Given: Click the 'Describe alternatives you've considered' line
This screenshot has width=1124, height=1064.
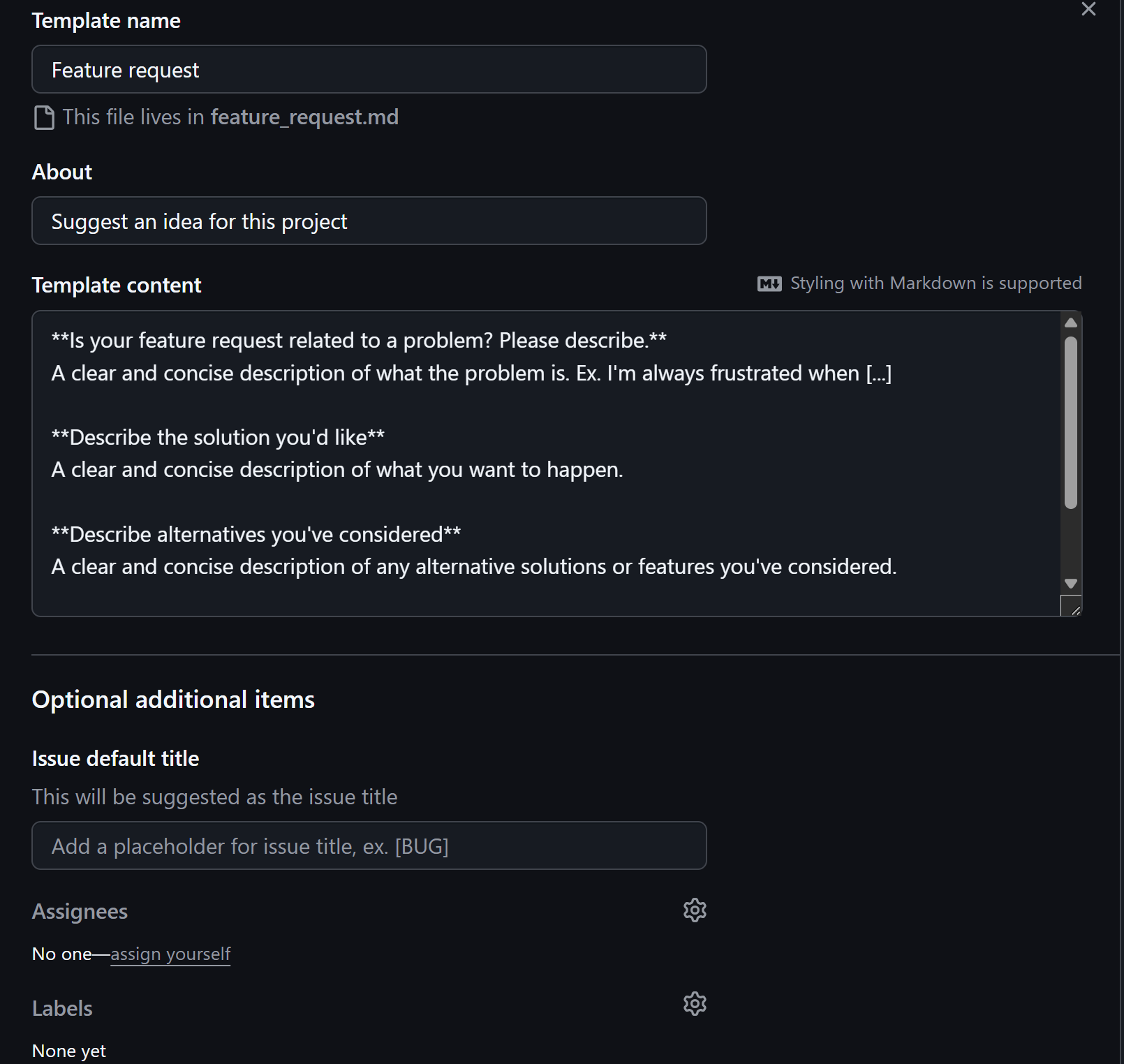Looking at the screenshot, I should [256, 535].
